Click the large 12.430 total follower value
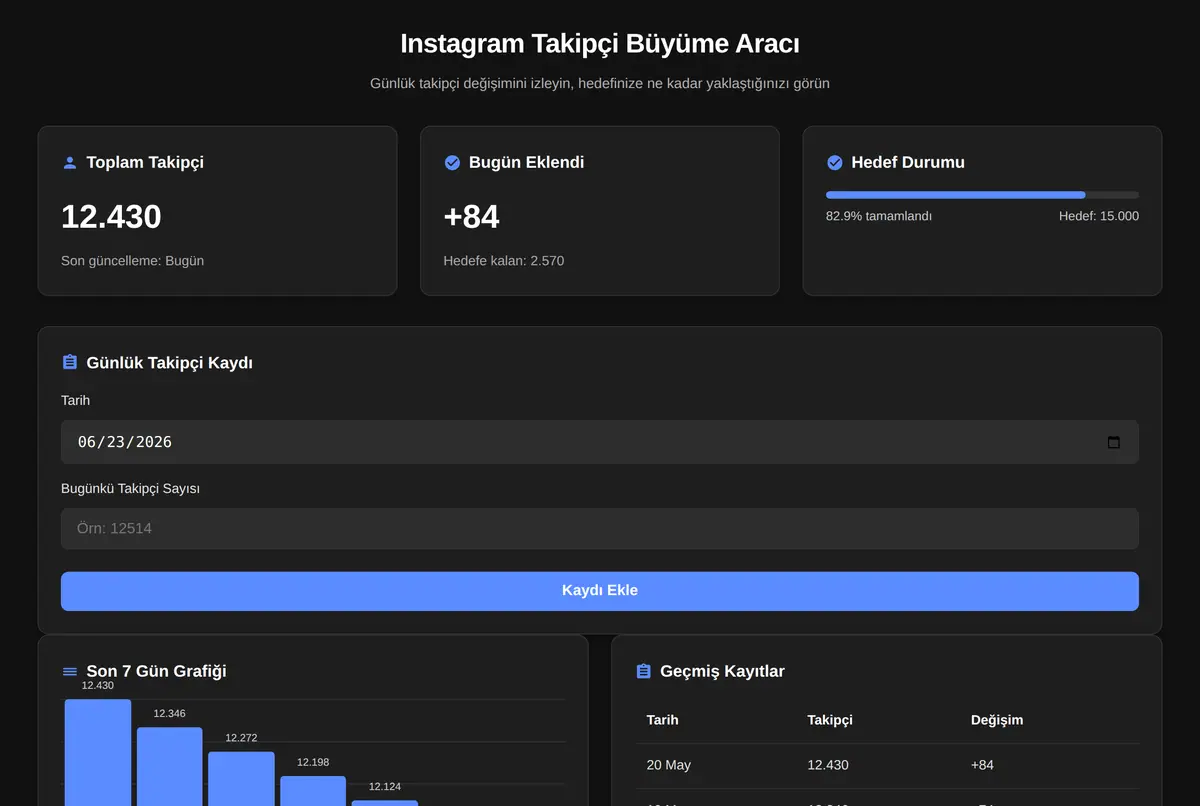 pyautogui.click(x=111, y=217)
